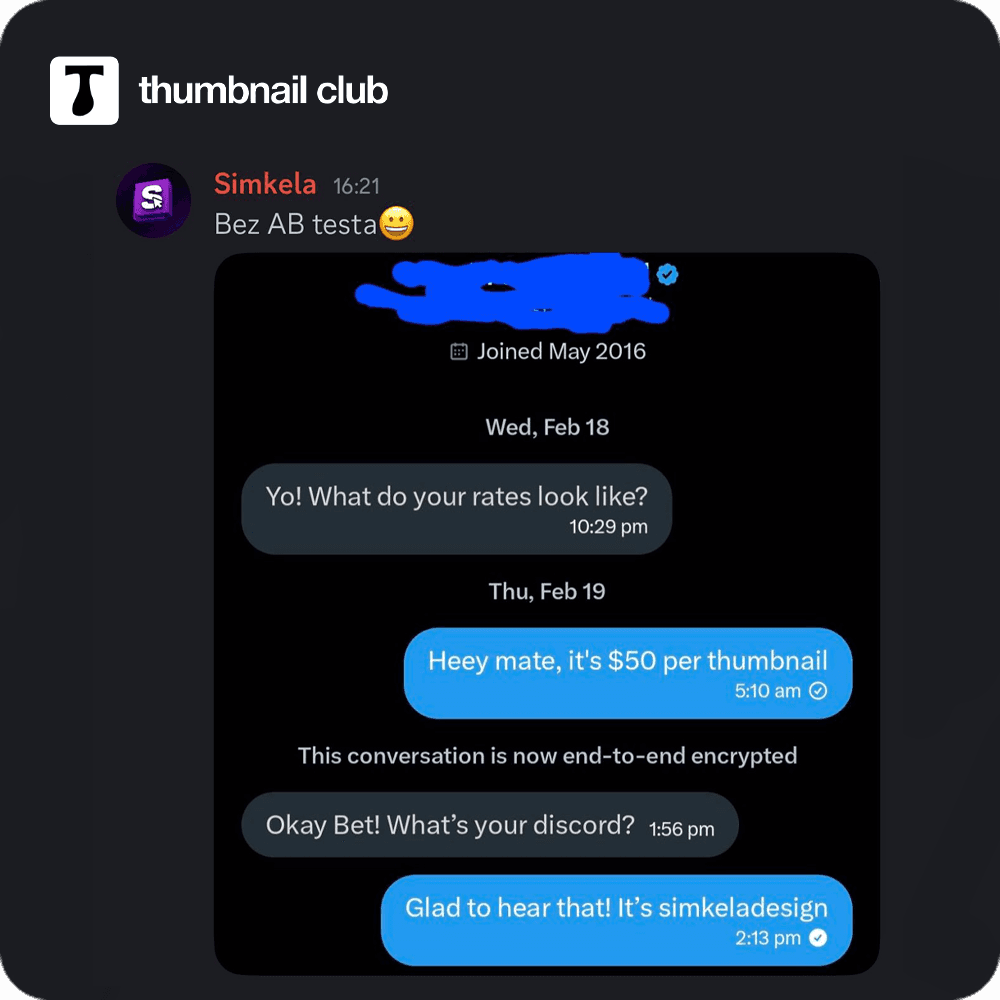Image resolution: width=1000 pixels, height=1000 pixels.
Task: Click the Wed, Feb 18 date separator
Action: point(547,427)
